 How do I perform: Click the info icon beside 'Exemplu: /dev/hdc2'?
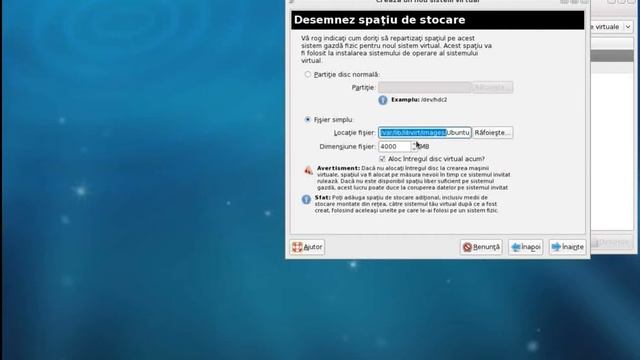pyautogui.click(x=382, y=100)
